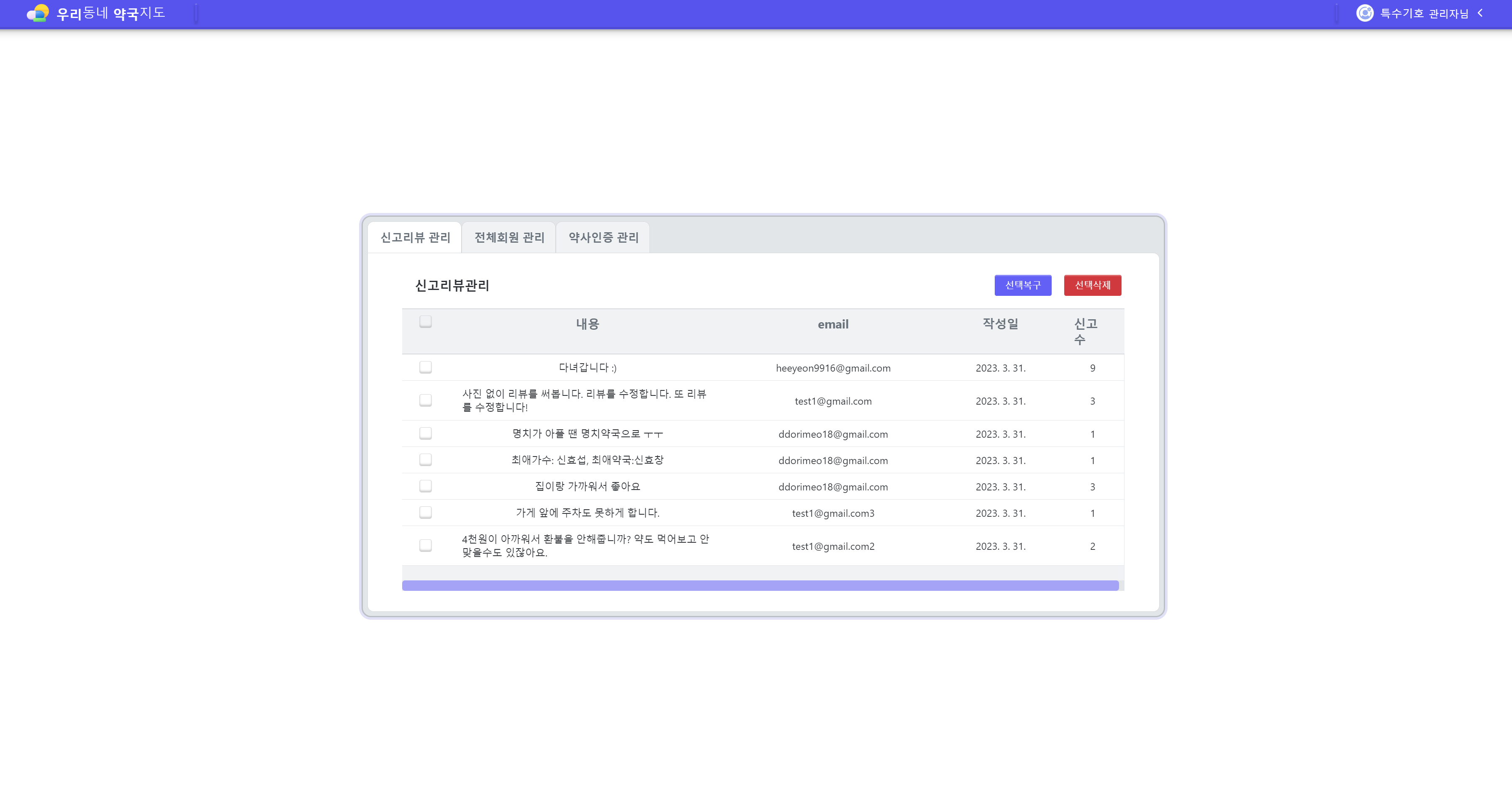Click the 작성일 column header
Screen dimensions: 1512x785
click(1000, 324)
